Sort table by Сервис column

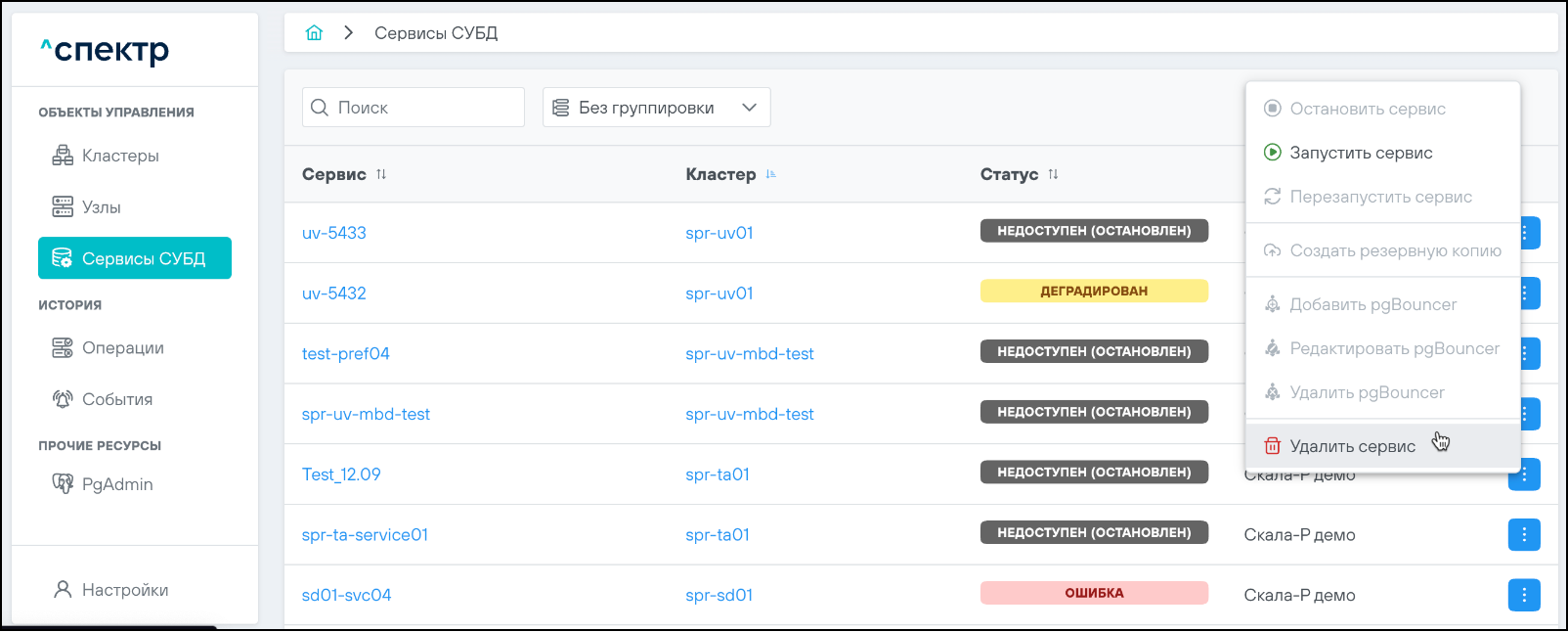[381, 174]
